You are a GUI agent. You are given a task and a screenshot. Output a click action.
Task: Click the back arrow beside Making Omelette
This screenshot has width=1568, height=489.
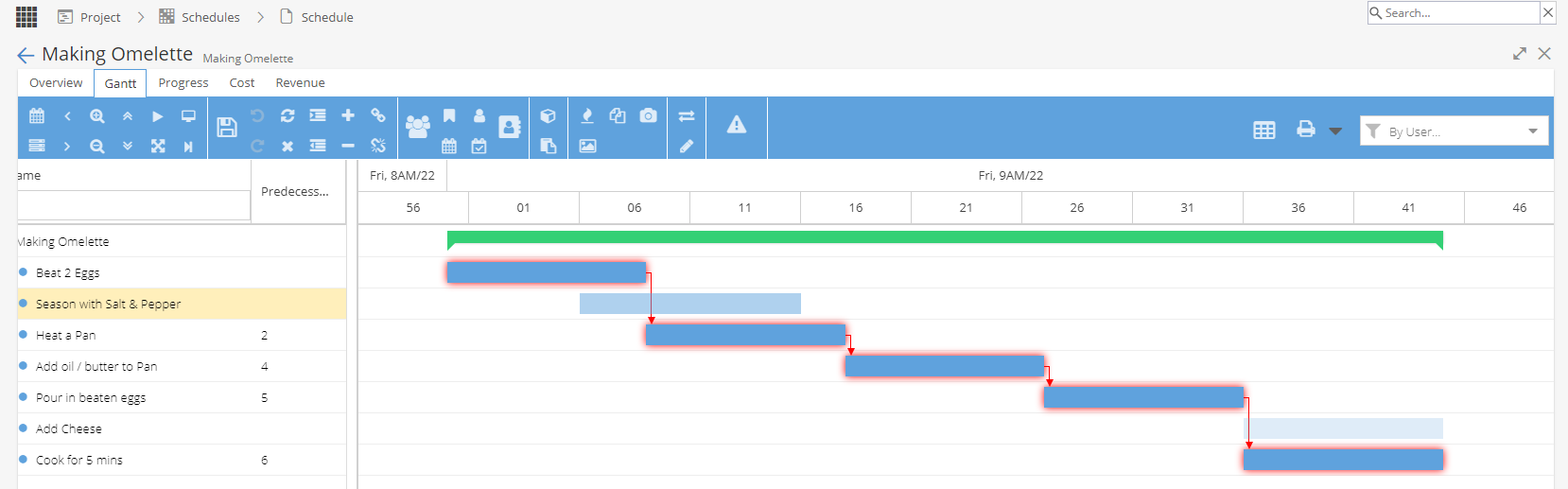pyautogui.click(x=26, y=55)
